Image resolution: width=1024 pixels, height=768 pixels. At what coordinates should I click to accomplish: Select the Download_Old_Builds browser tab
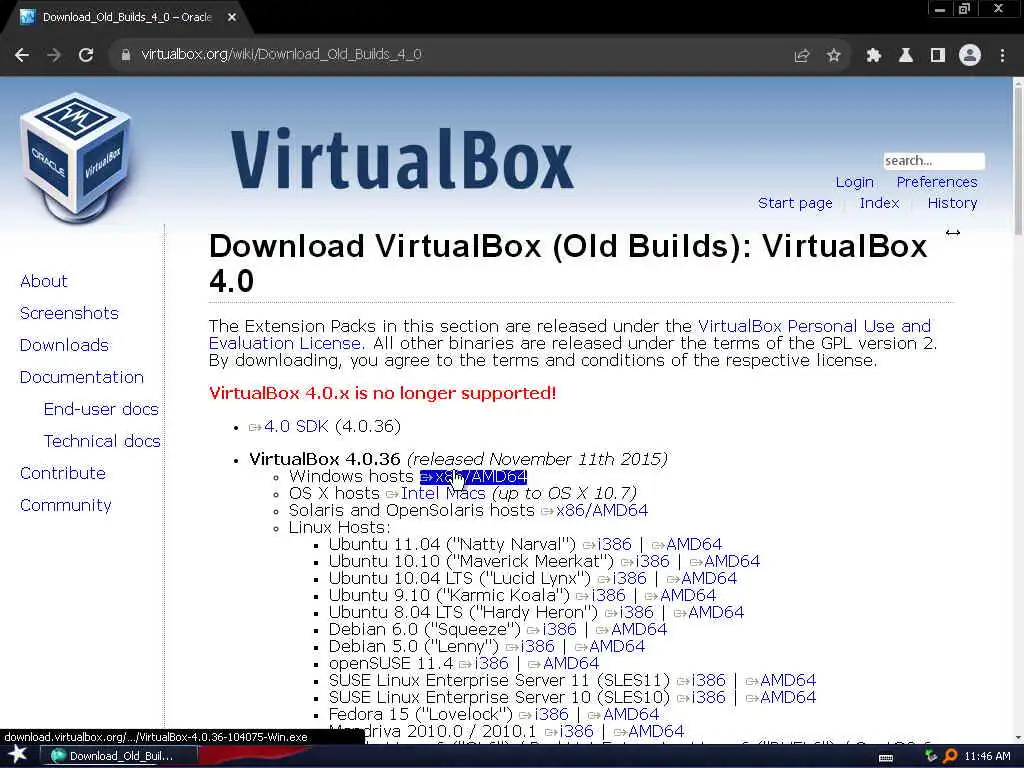click(x=127, y=18)
